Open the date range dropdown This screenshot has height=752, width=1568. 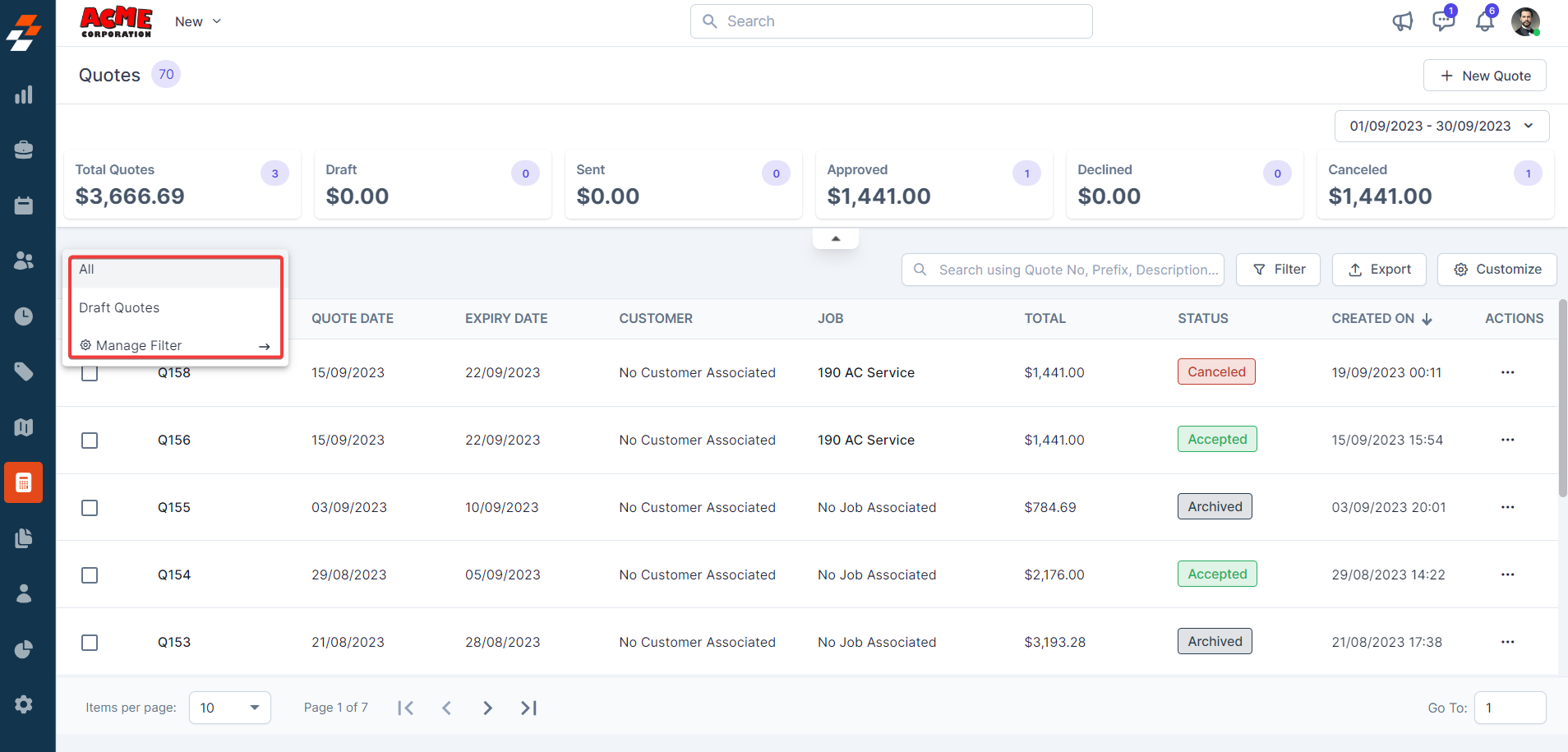(x=1441, y=126)
